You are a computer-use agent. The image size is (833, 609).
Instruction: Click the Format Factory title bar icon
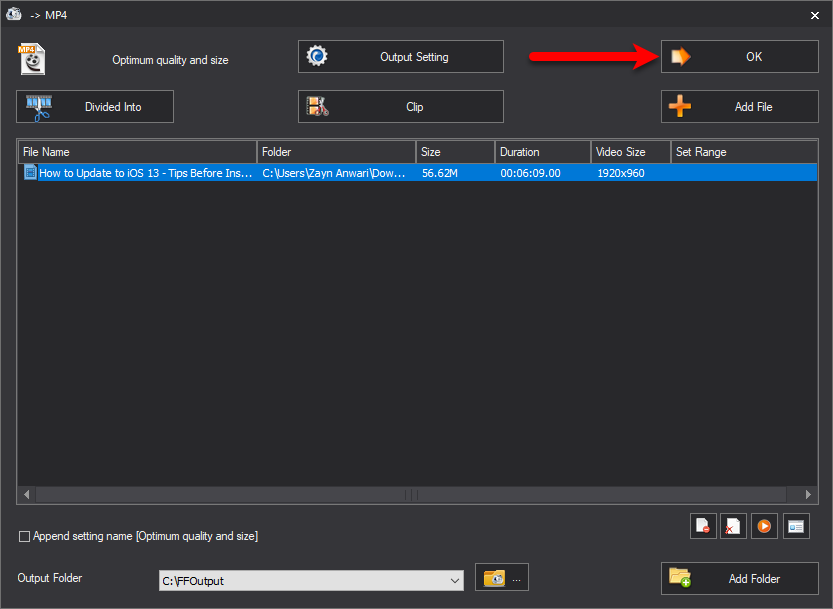(x=14, y=14)
